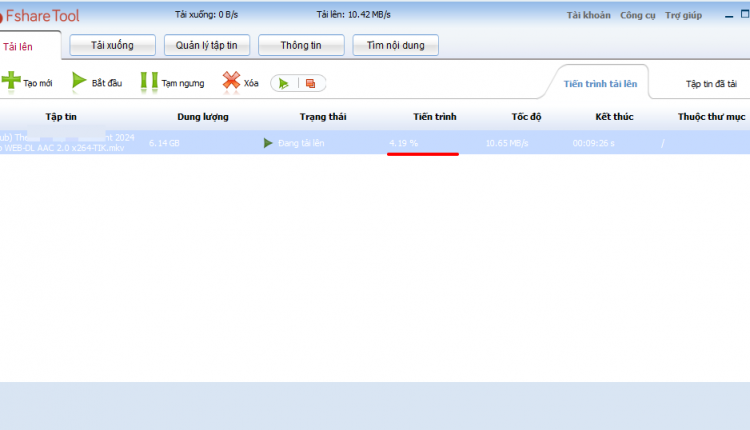Open Quản lý tập tin tab
This screenshot has height=430, width=750.
pyautogui.click(x=207, y=45)
